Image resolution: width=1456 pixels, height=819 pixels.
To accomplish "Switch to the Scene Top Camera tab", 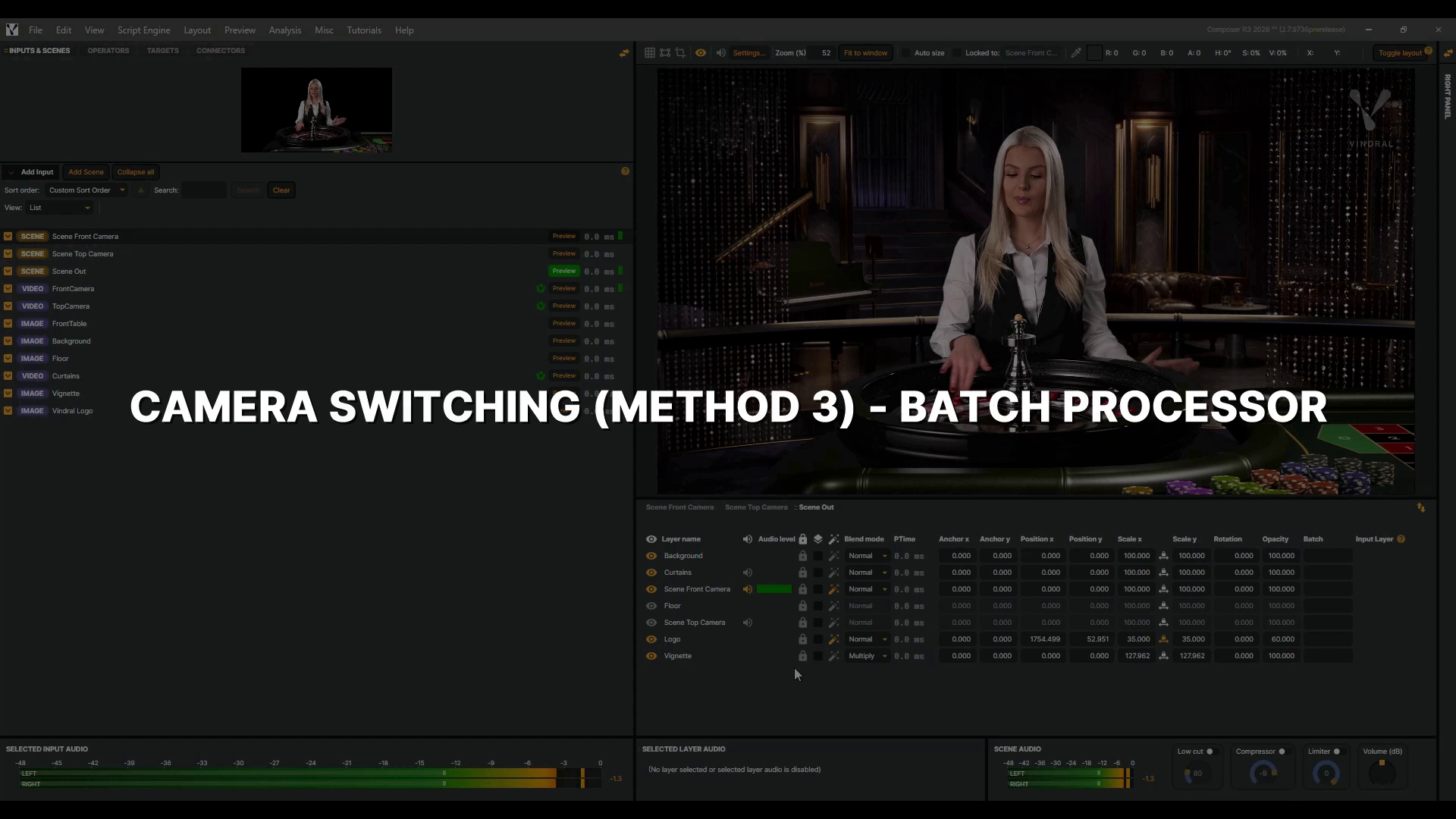I will 756,507.
